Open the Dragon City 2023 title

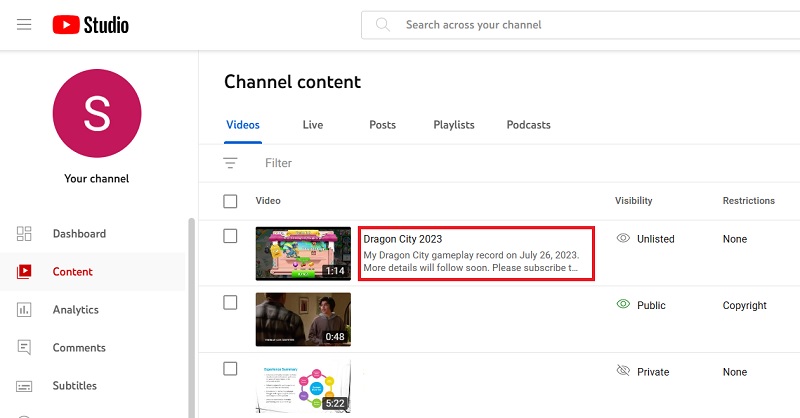[403, 239]
